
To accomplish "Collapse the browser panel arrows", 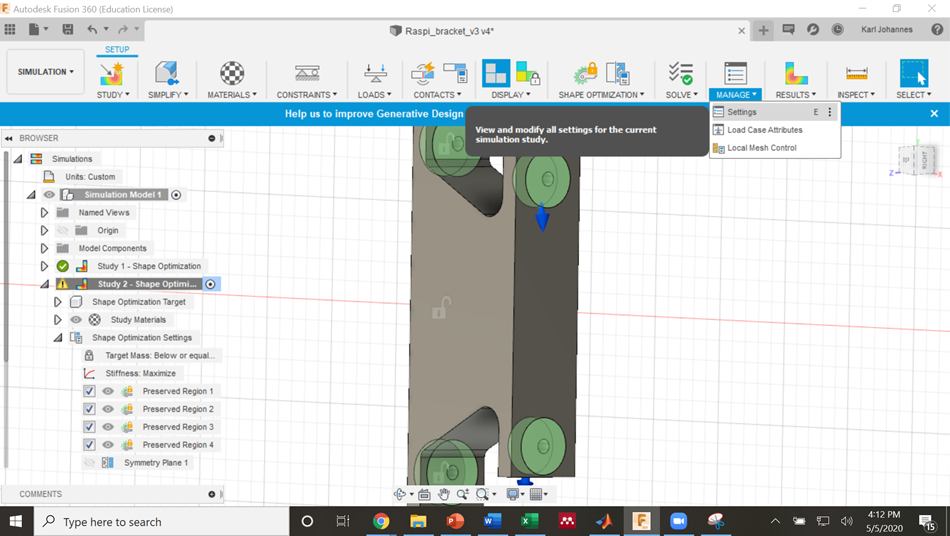I will (8, 138).
